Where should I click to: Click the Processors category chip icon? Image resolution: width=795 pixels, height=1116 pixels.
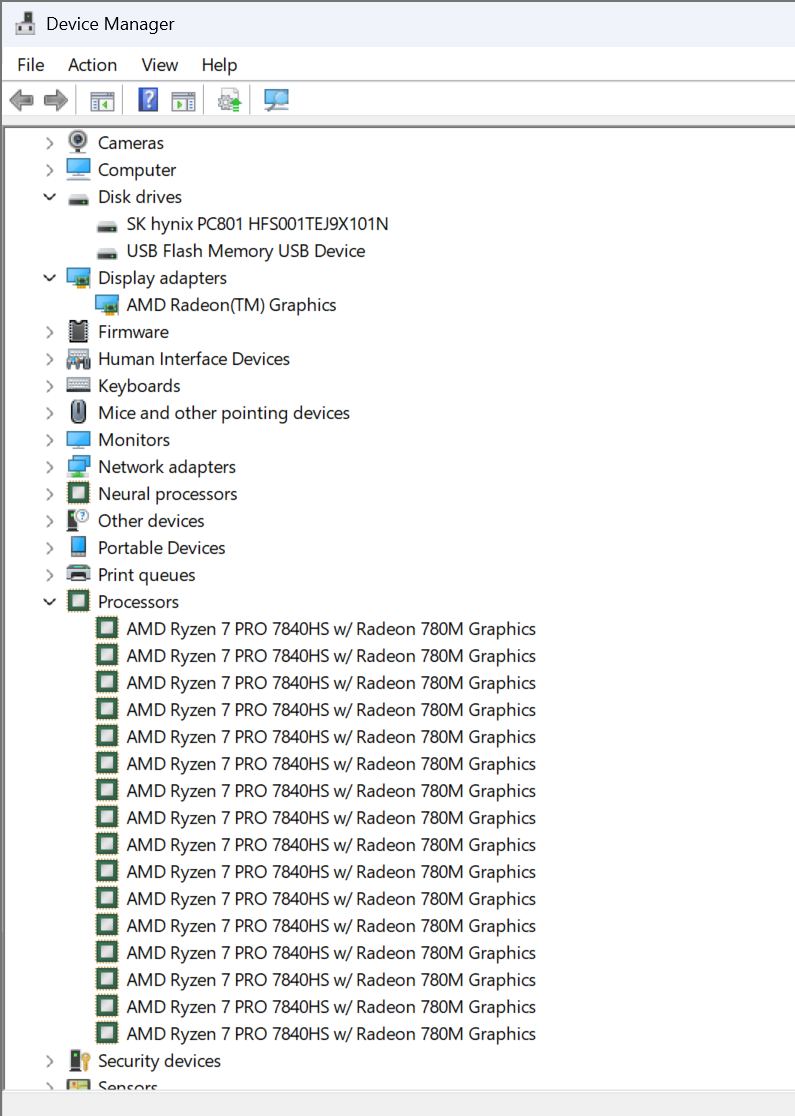(x=78, y=601)
